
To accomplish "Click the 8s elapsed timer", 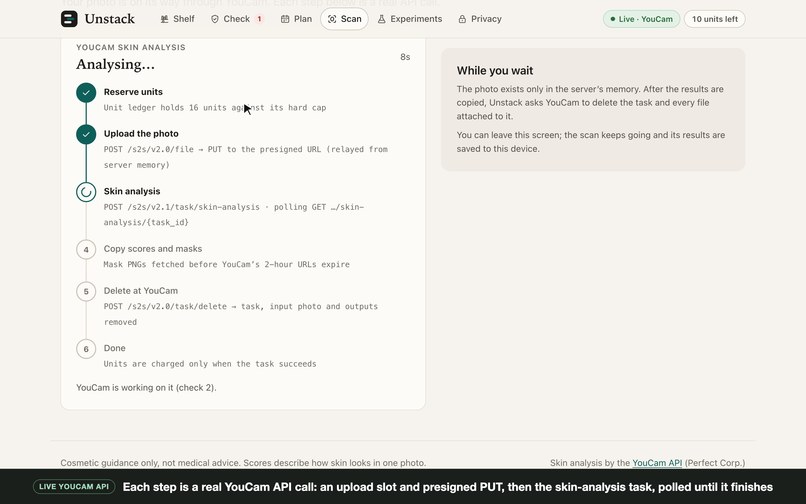I will (x=405, y=57).
